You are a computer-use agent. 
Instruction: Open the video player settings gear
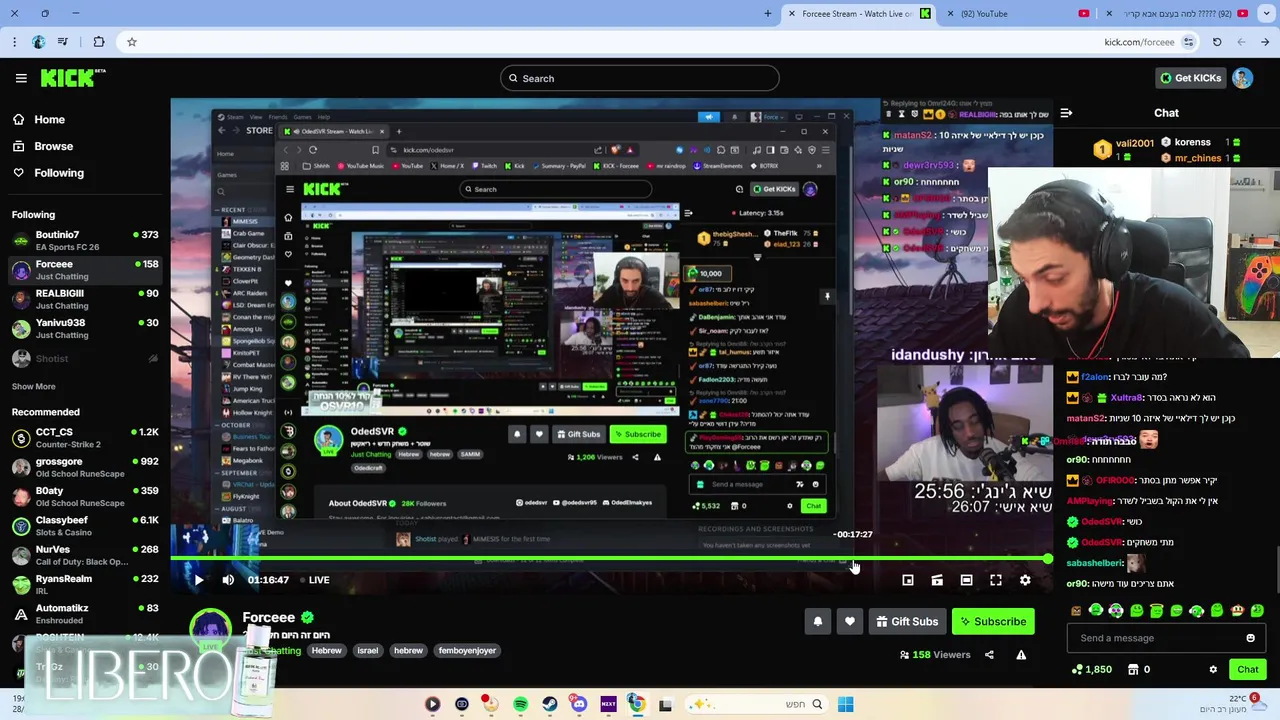tap(1025, 580)
